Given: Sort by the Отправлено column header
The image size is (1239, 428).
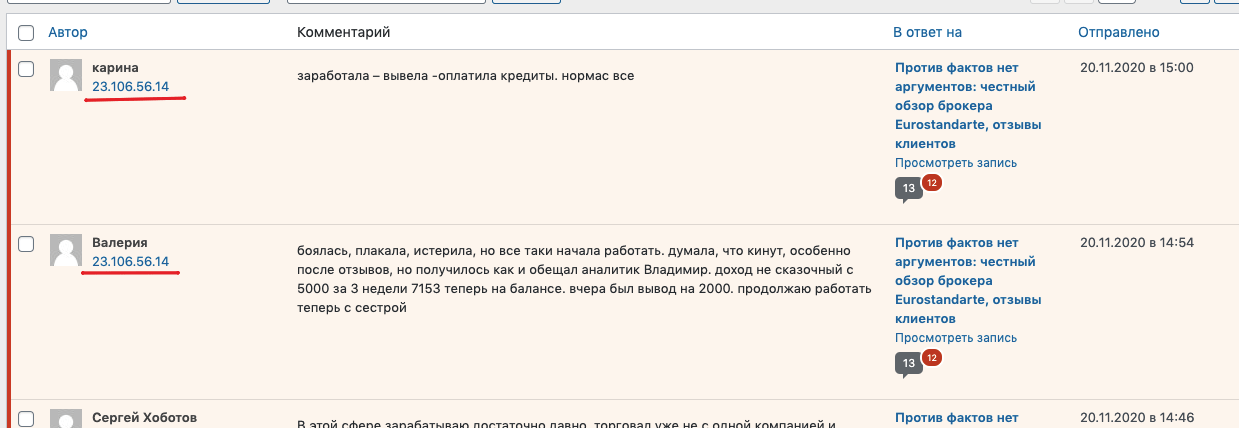Looking at the screenshot, I should pos(1118,32).
